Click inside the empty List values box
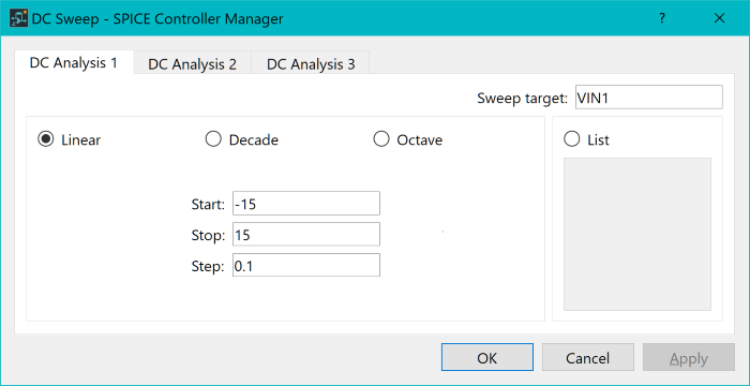 [637, 234]
